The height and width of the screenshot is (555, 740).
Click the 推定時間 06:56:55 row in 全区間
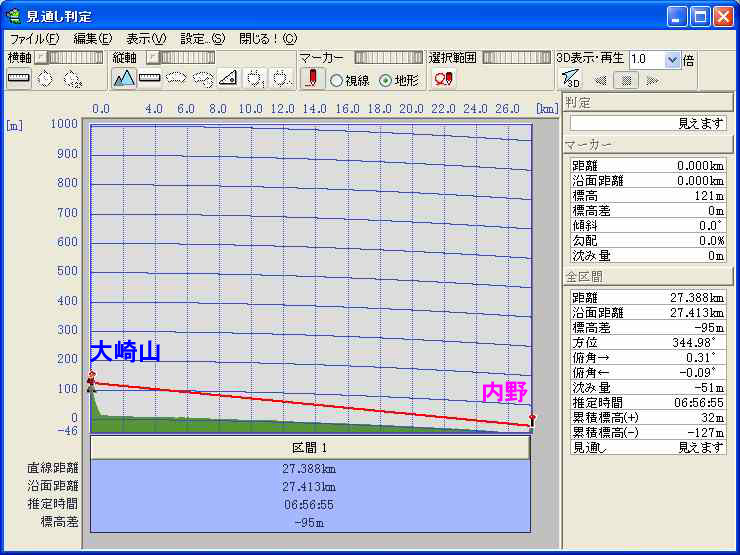click(648, 403)
